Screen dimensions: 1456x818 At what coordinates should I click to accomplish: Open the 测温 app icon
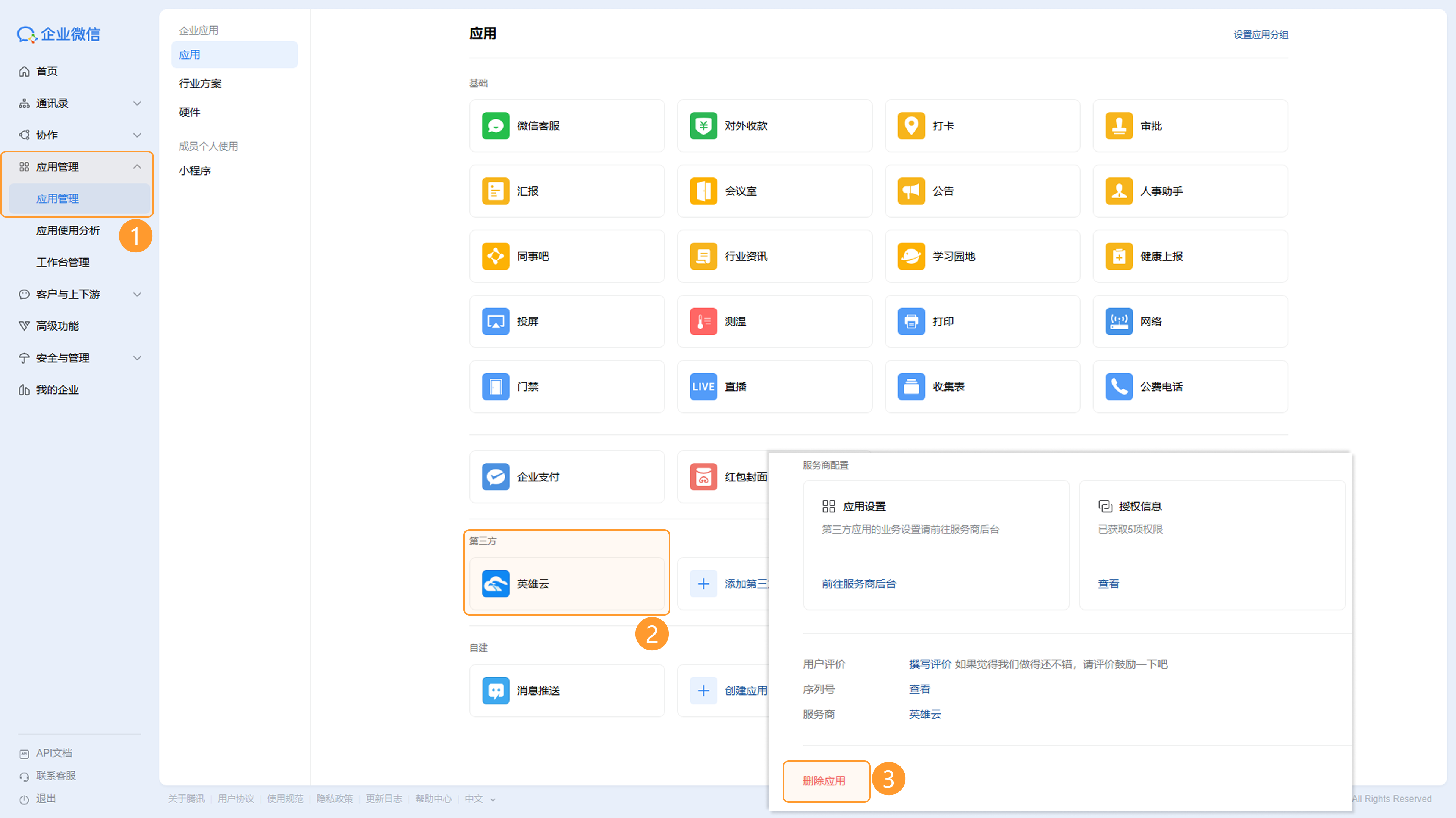703,321
